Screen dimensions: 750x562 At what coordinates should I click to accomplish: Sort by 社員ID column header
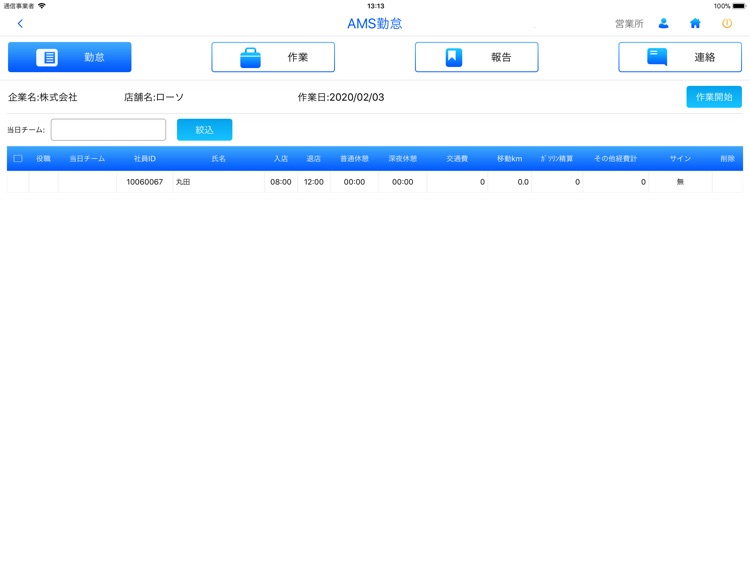[144, 158]
